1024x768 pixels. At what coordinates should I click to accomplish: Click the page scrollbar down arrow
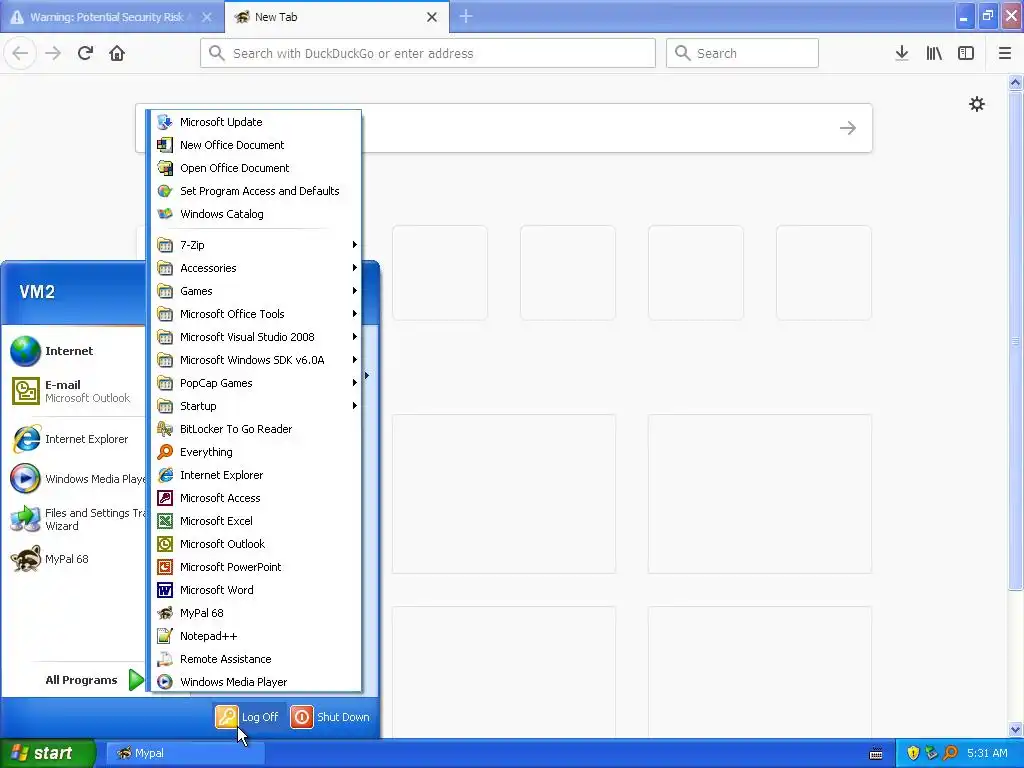click(x=1015, y=729)
